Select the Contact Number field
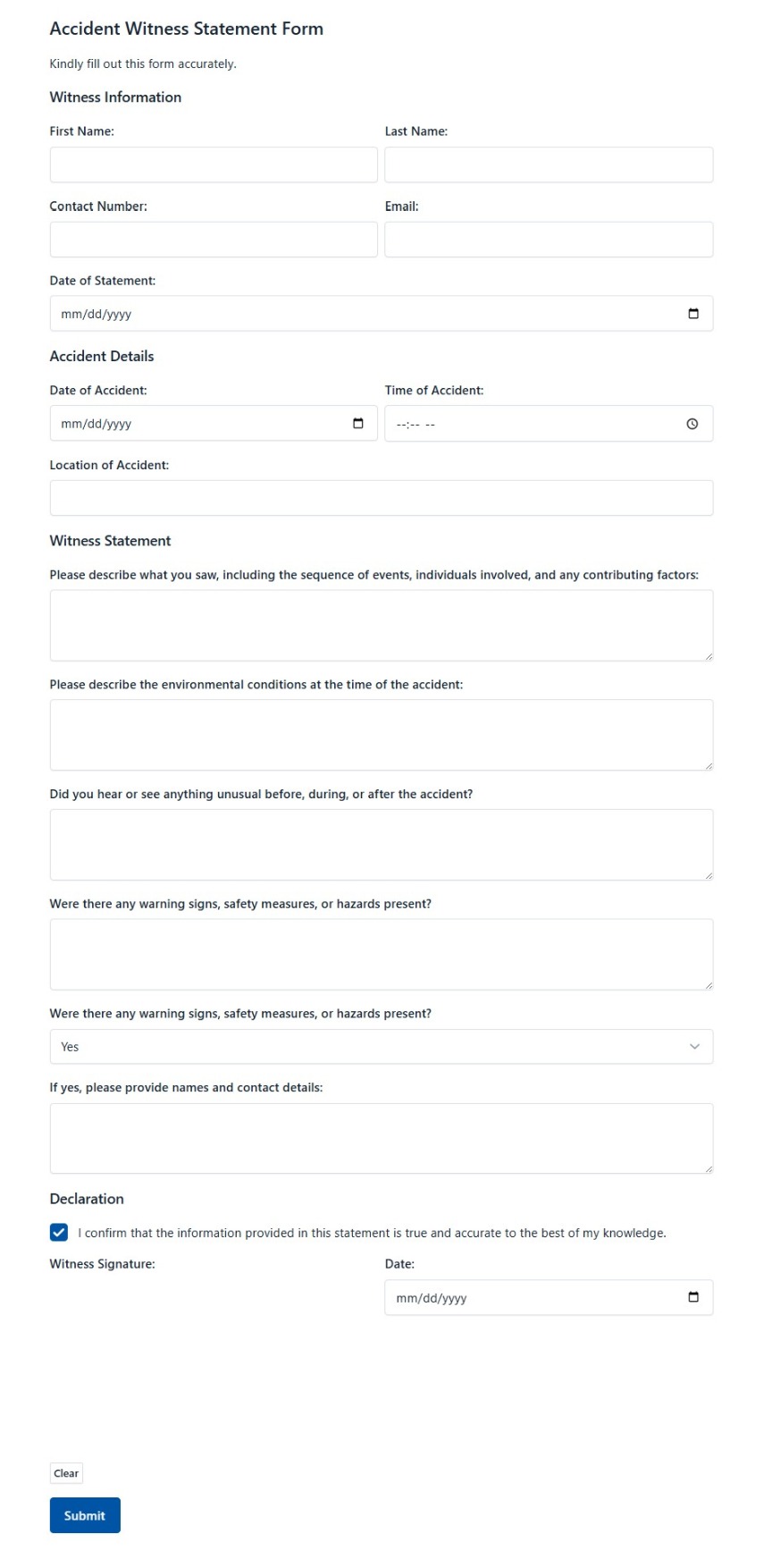 coord(213,239)
